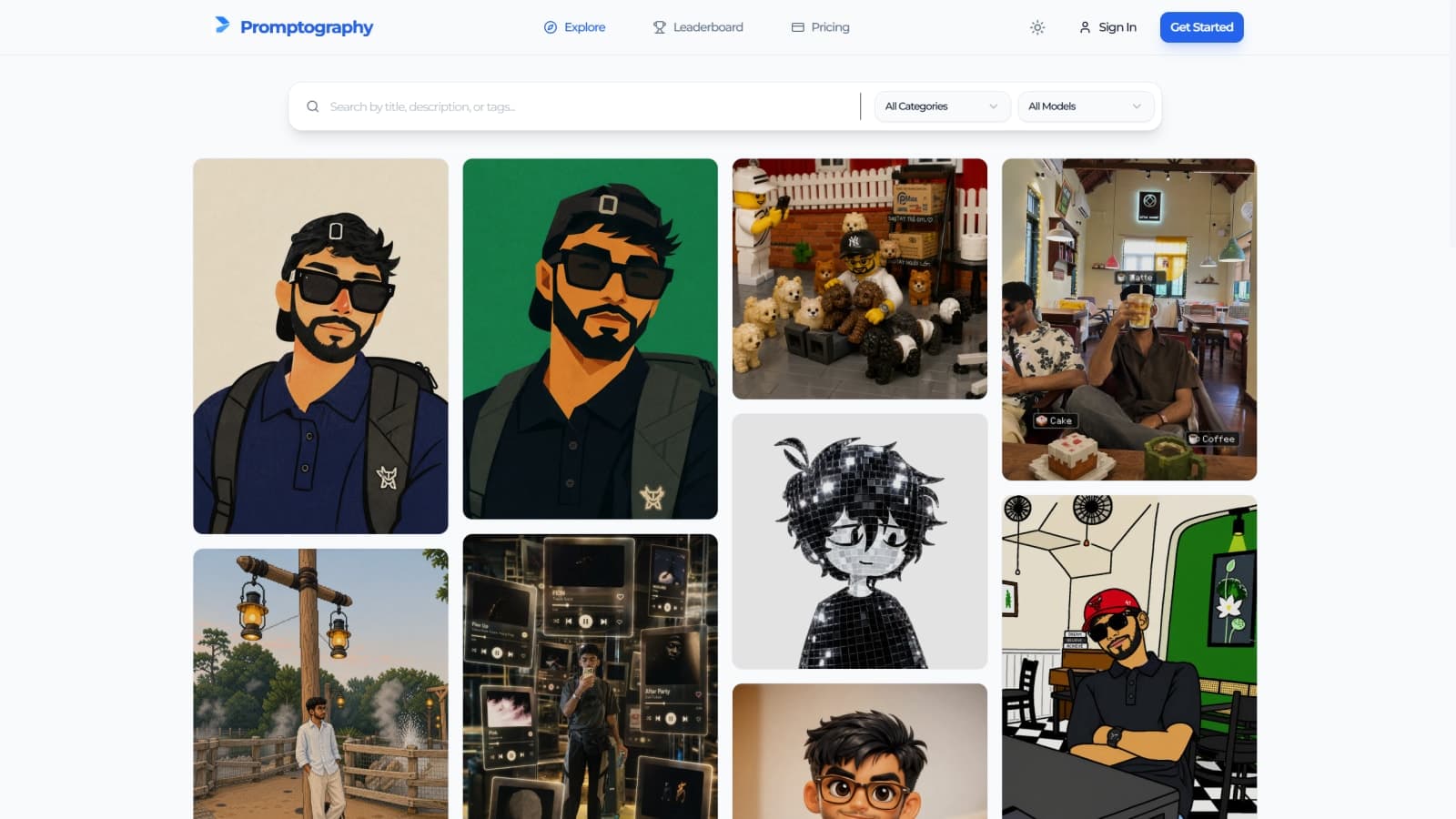Open the red cap cartoon cafe illustration
The image size is (1456, 819).
1129,657
